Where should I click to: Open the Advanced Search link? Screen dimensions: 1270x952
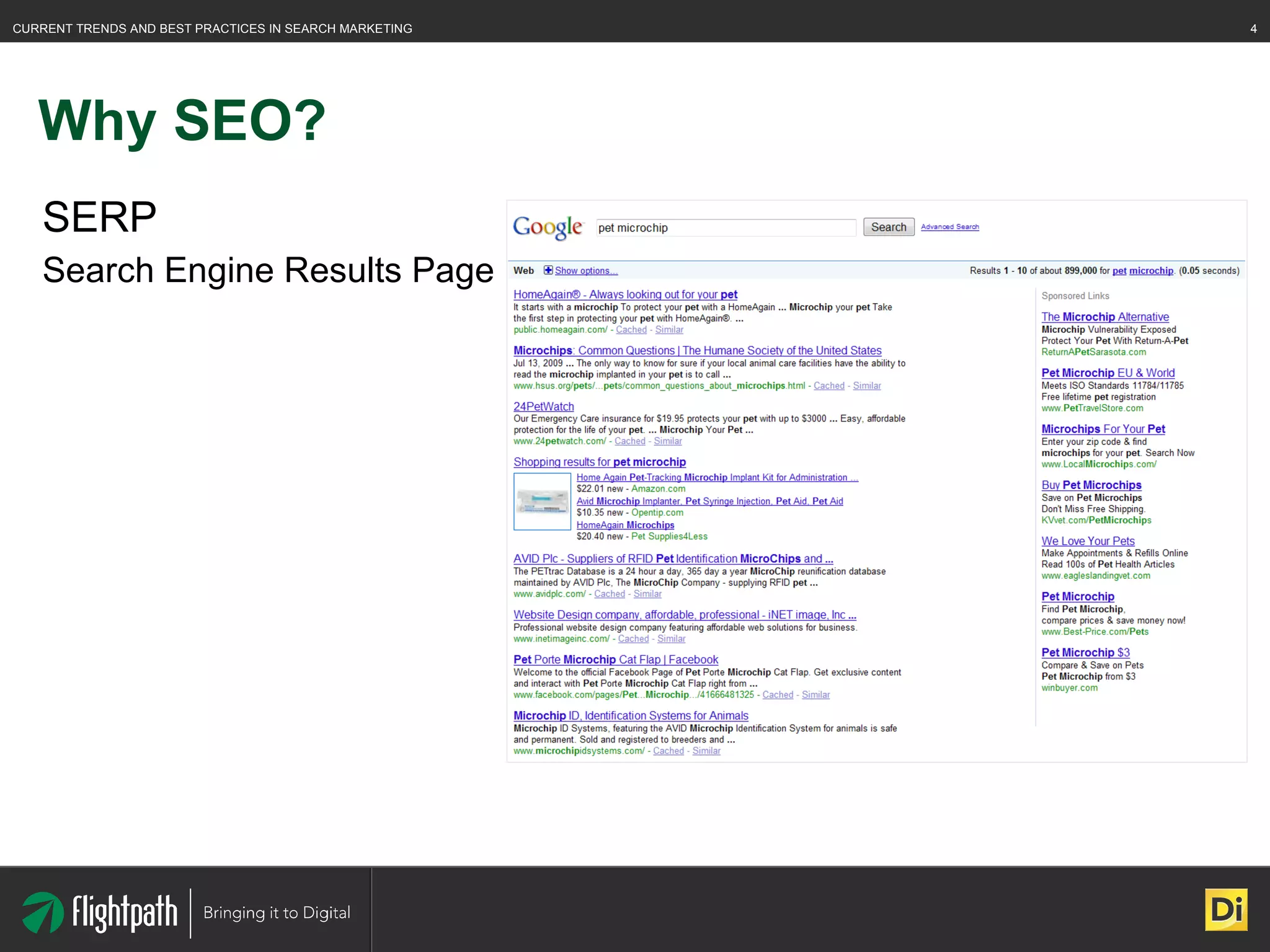[x=950, y=227]
